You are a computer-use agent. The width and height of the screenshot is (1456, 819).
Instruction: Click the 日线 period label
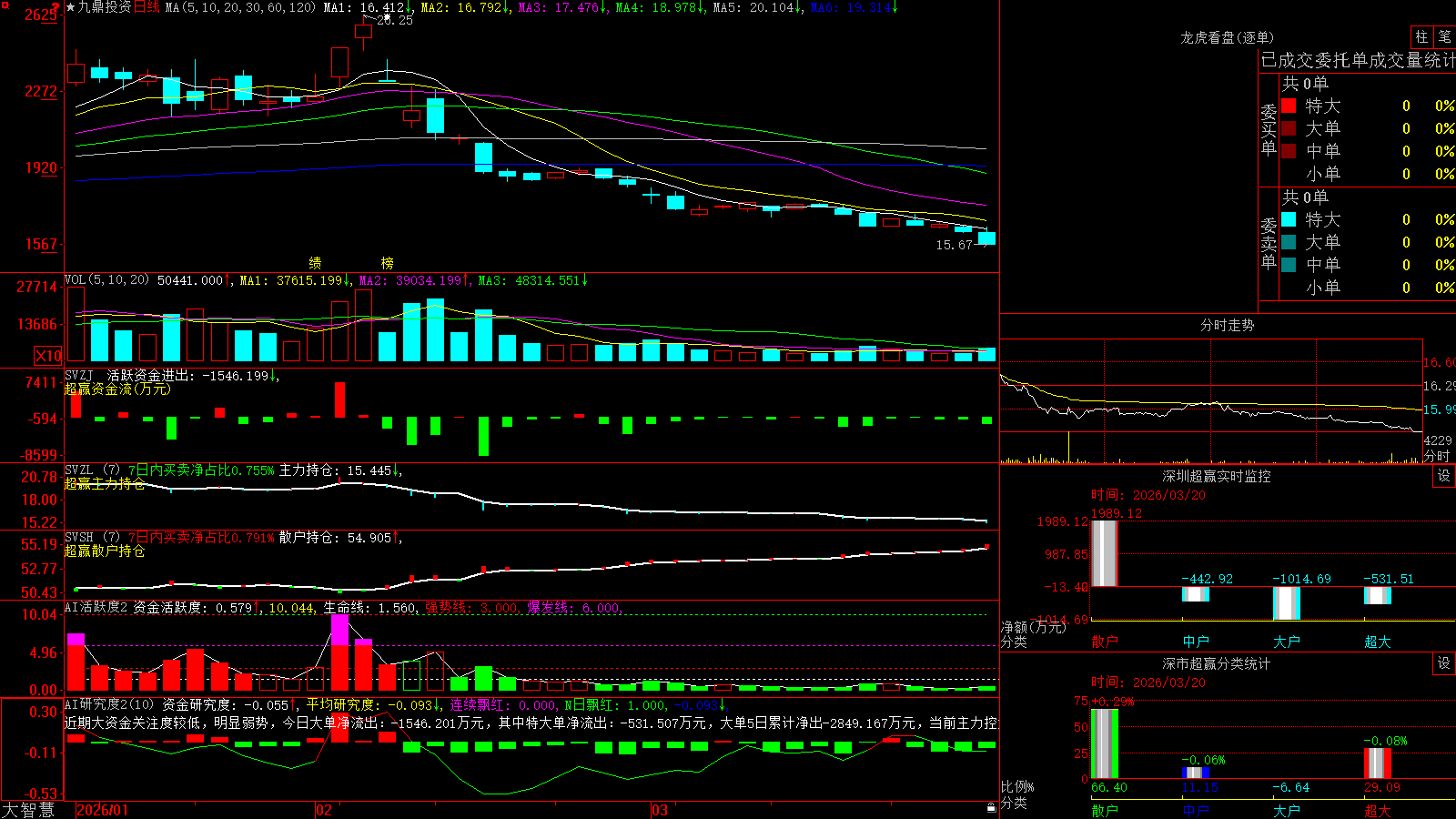click(147, 7)
